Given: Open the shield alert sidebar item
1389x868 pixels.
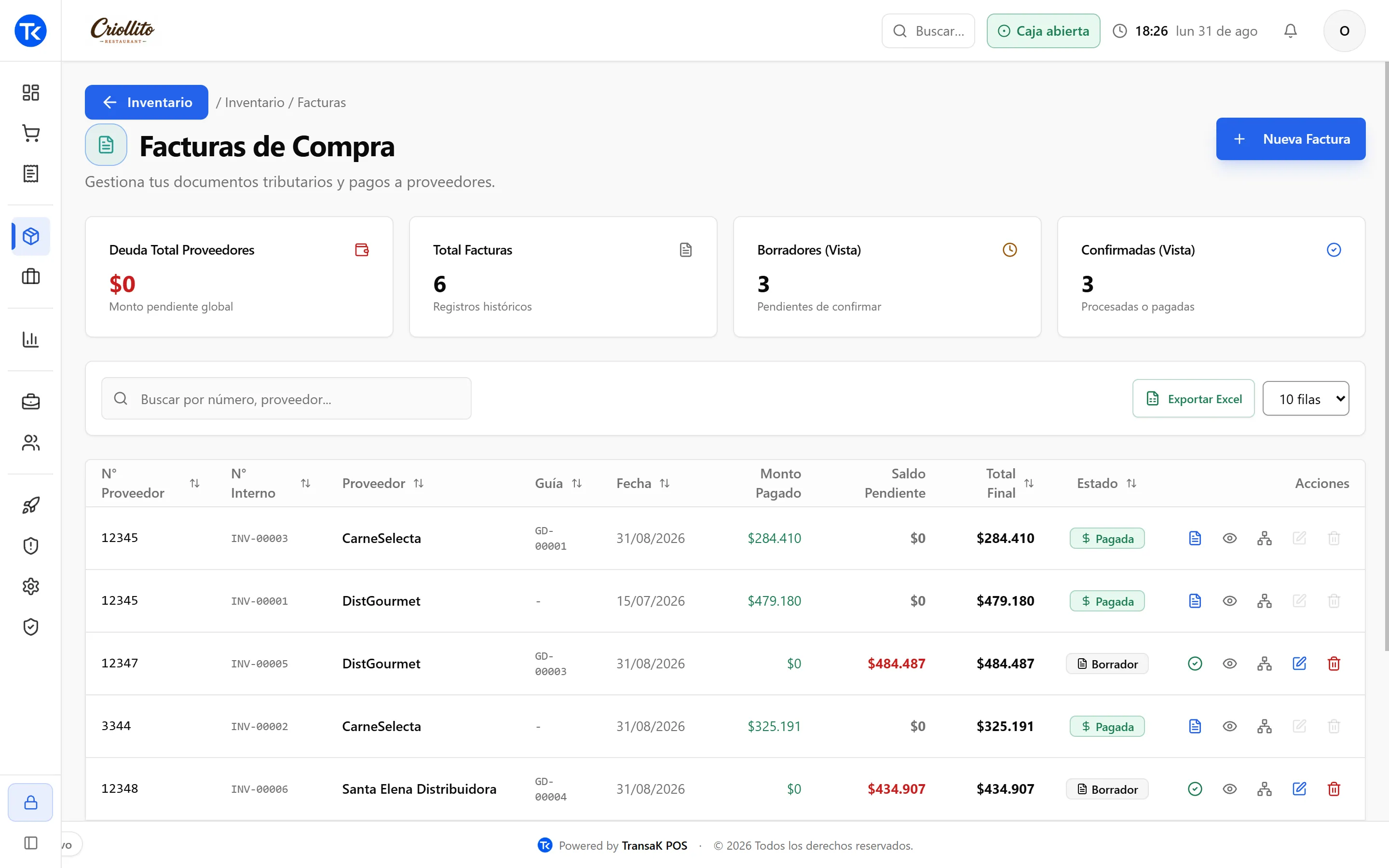Looking at the screenshot, I should 30,545.
